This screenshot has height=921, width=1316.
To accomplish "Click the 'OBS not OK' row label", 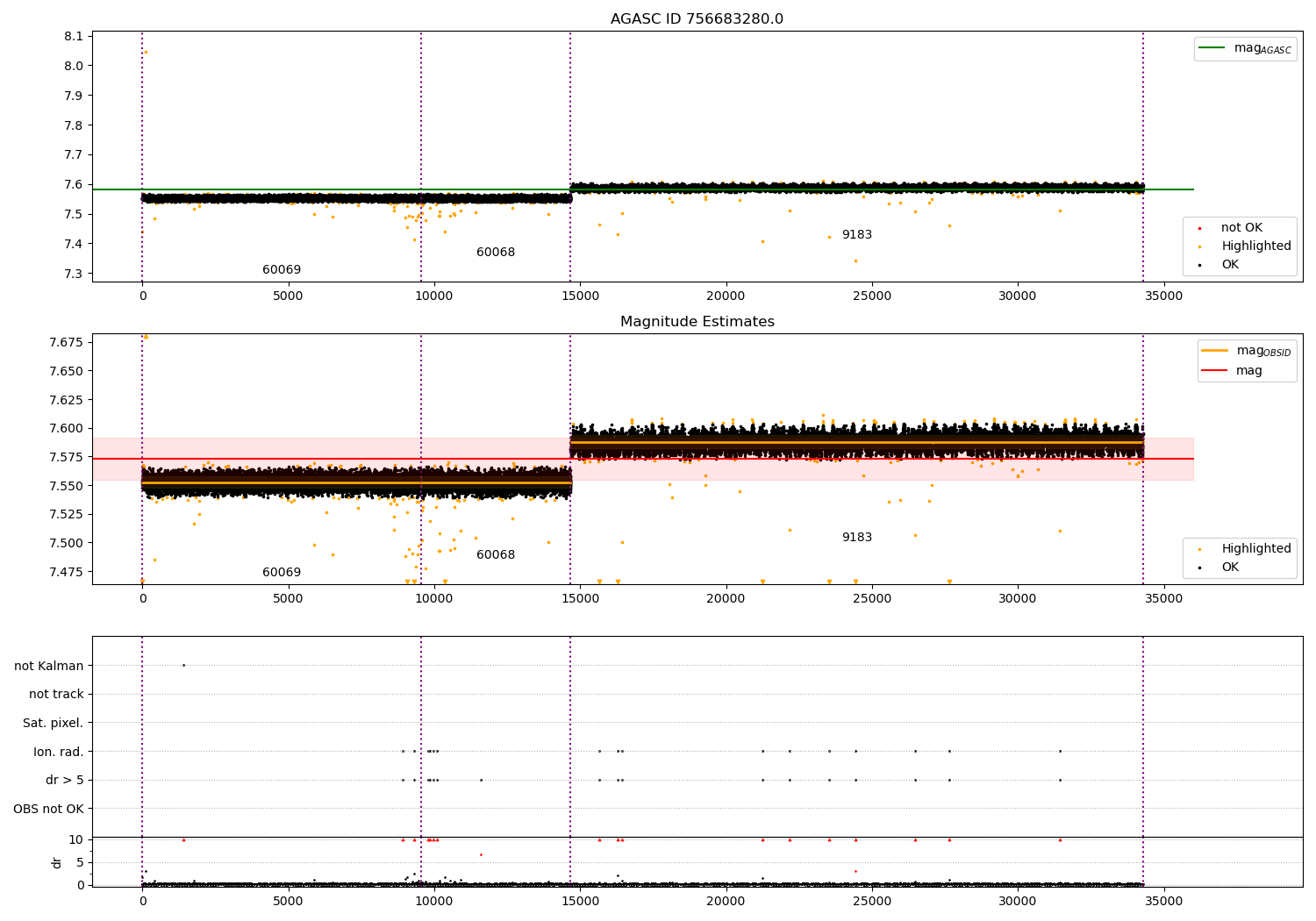I will [49, 809].
